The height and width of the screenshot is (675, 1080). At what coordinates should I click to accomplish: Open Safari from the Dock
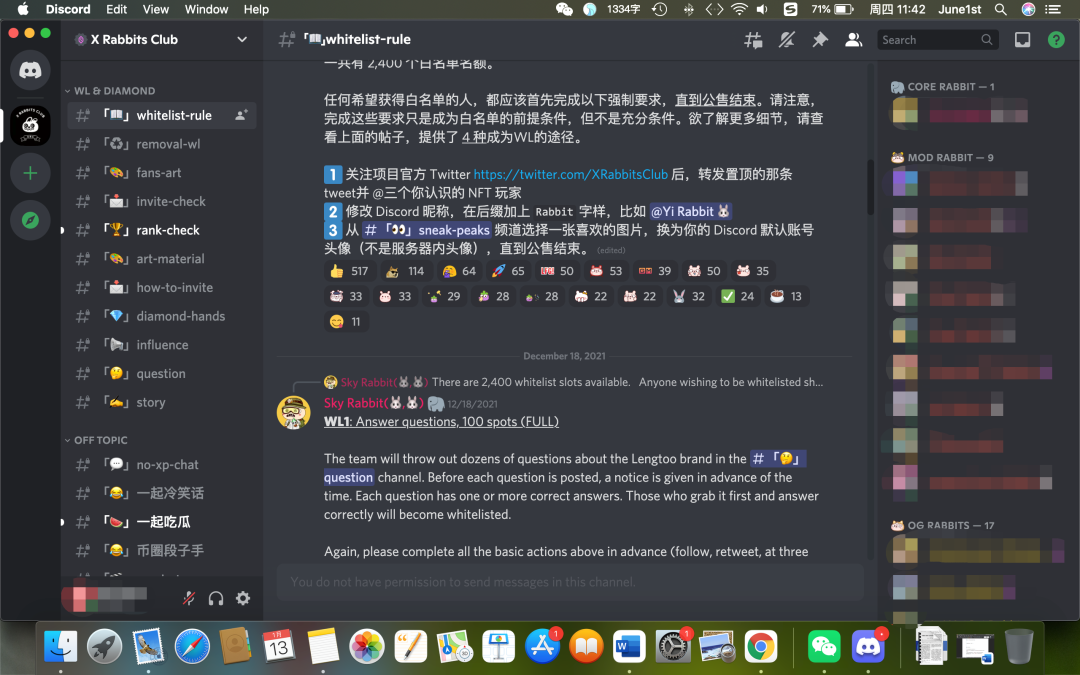click(191, 646)
